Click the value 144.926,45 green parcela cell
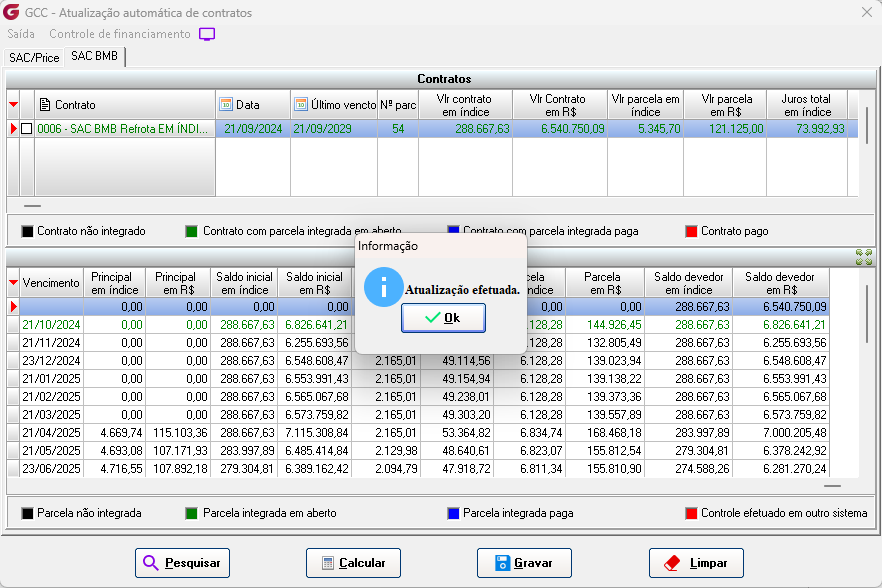This screenshot has height=588, width=882. click(x=605, y=325)
